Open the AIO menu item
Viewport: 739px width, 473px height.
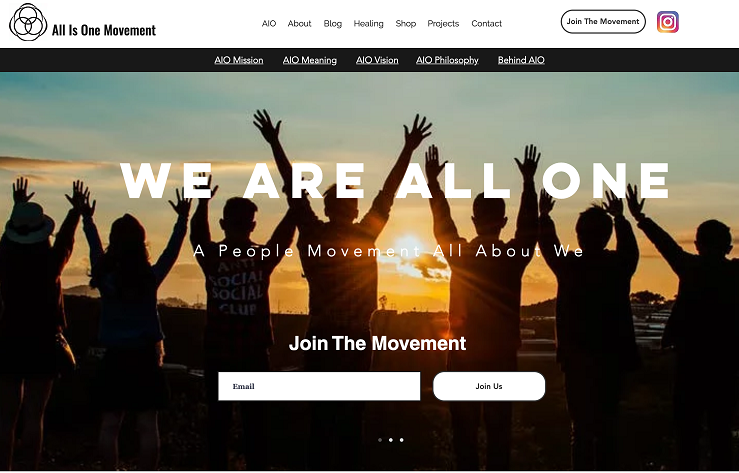tap(269, 24)
